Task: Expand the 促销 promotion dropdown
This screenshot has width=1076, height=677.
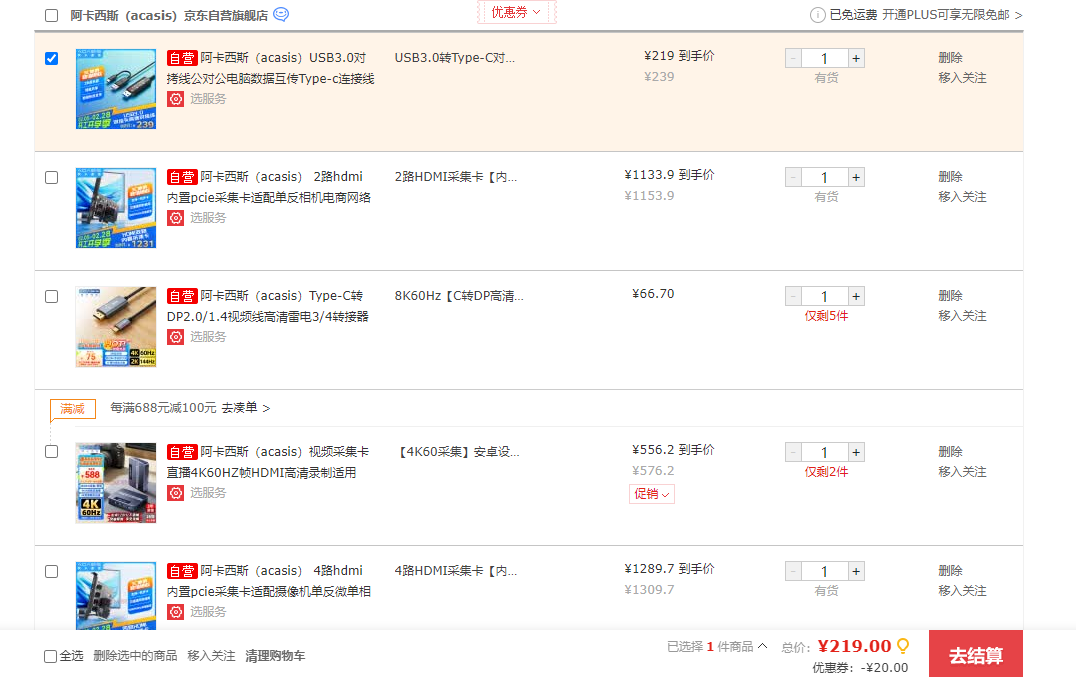Action: [x=651, y=494]
